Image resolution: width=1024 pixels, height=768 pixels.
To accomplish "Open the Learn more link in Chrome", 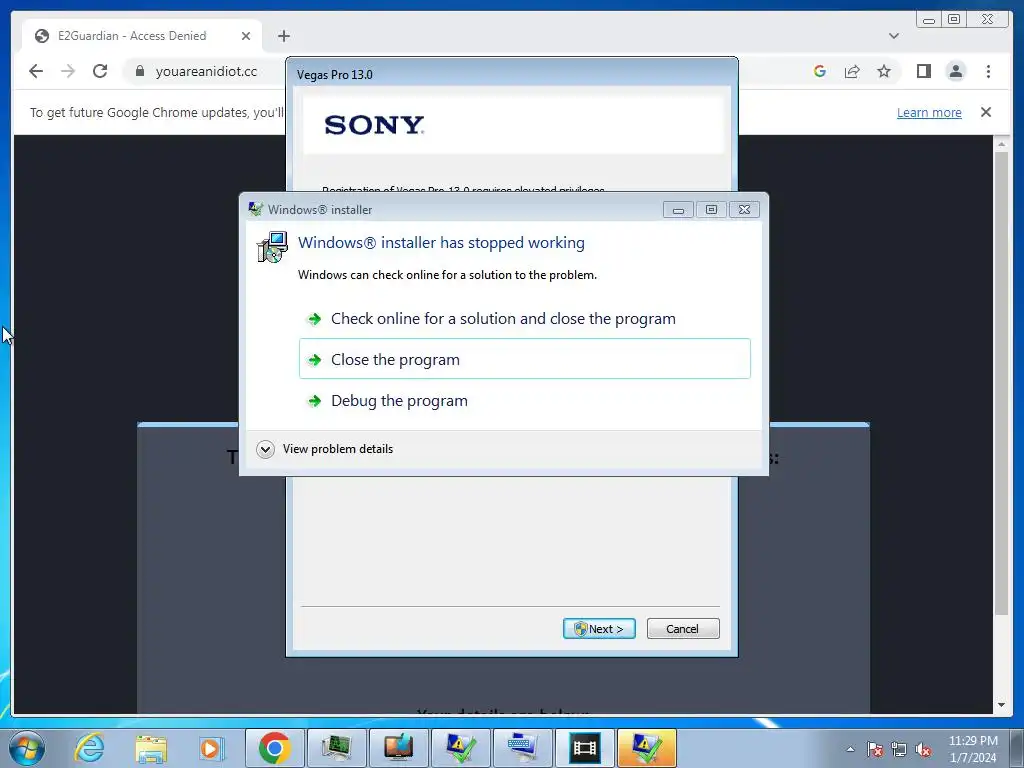I will (x=929, y=112).
